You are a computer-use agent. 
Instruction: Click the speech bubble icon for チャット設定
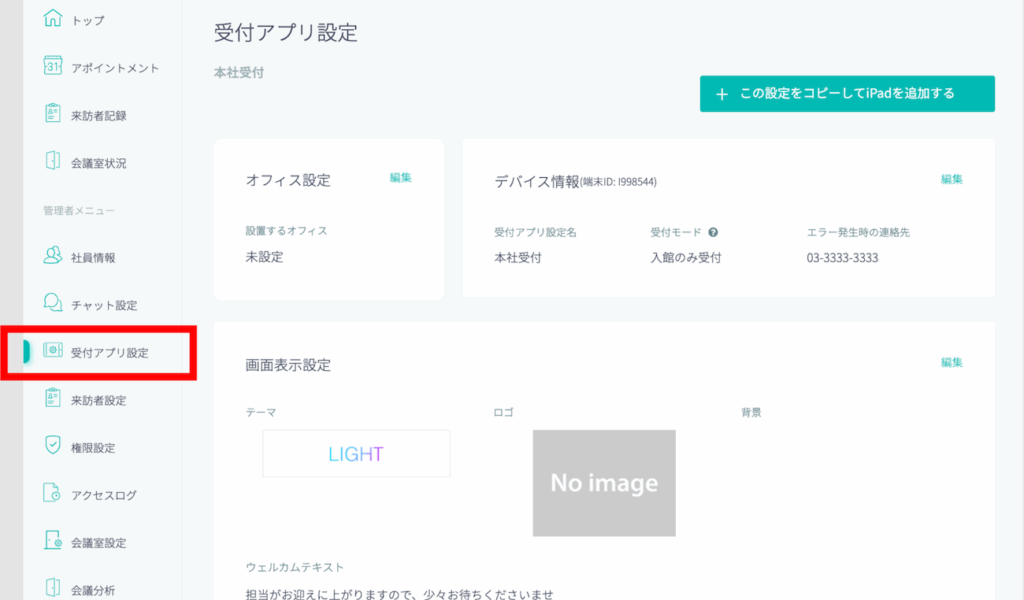click(54, 304)
